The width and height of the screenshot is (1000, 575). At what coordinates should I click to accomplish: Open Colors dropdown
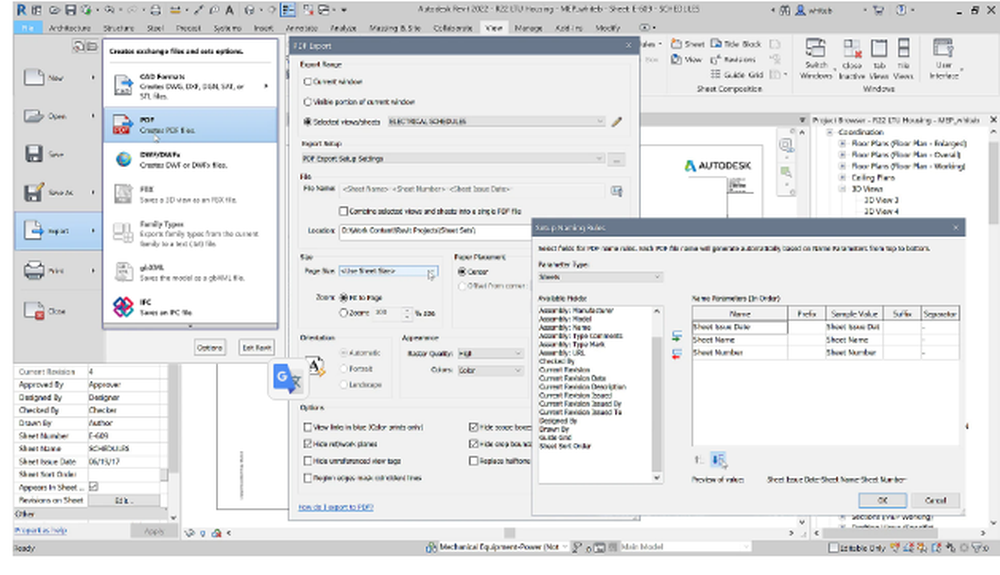pyautogui.click(x=490, y=370)
